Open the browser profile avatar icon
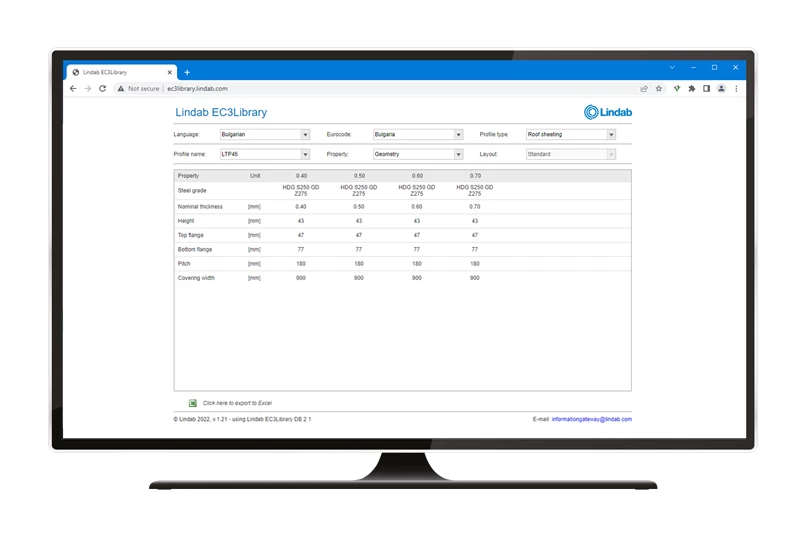This screenshot has height=560, width=800. pos(721,88)
